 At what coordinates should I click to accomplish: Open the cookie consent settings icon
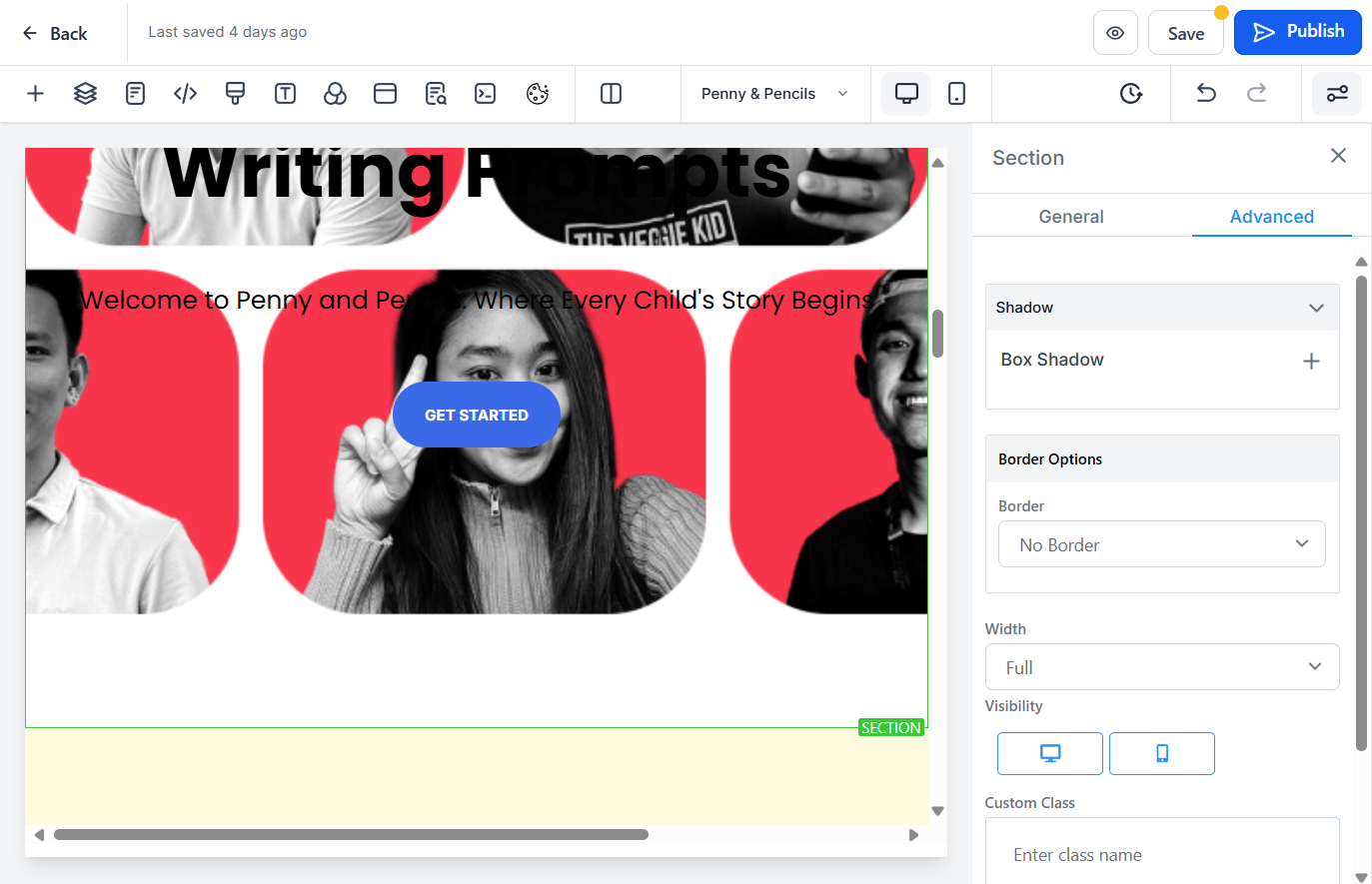coord(538,94)
